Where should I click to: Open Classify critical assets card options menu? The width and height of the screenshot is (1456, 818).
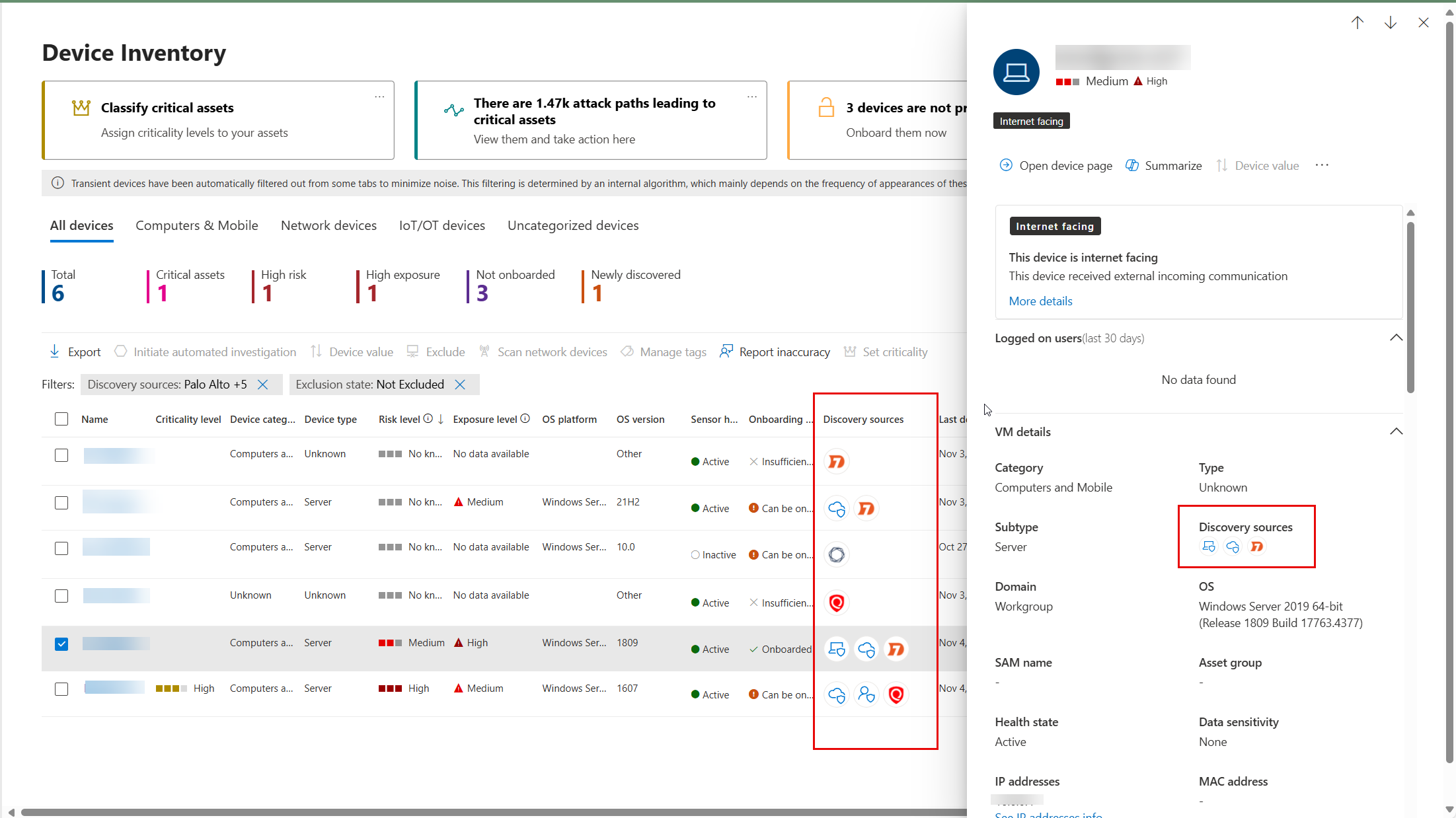379,96
